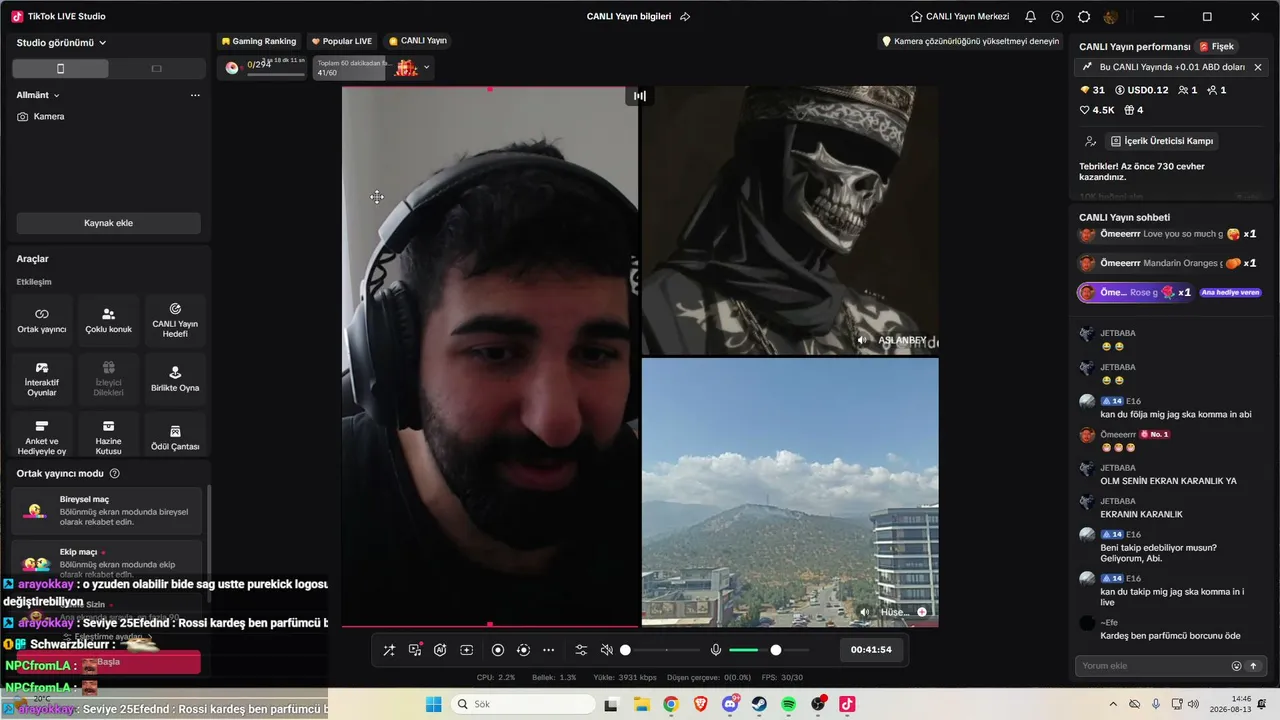Open settings gear in title bar
Viewport: 1280px width, 720px height.
(1084, 16)
